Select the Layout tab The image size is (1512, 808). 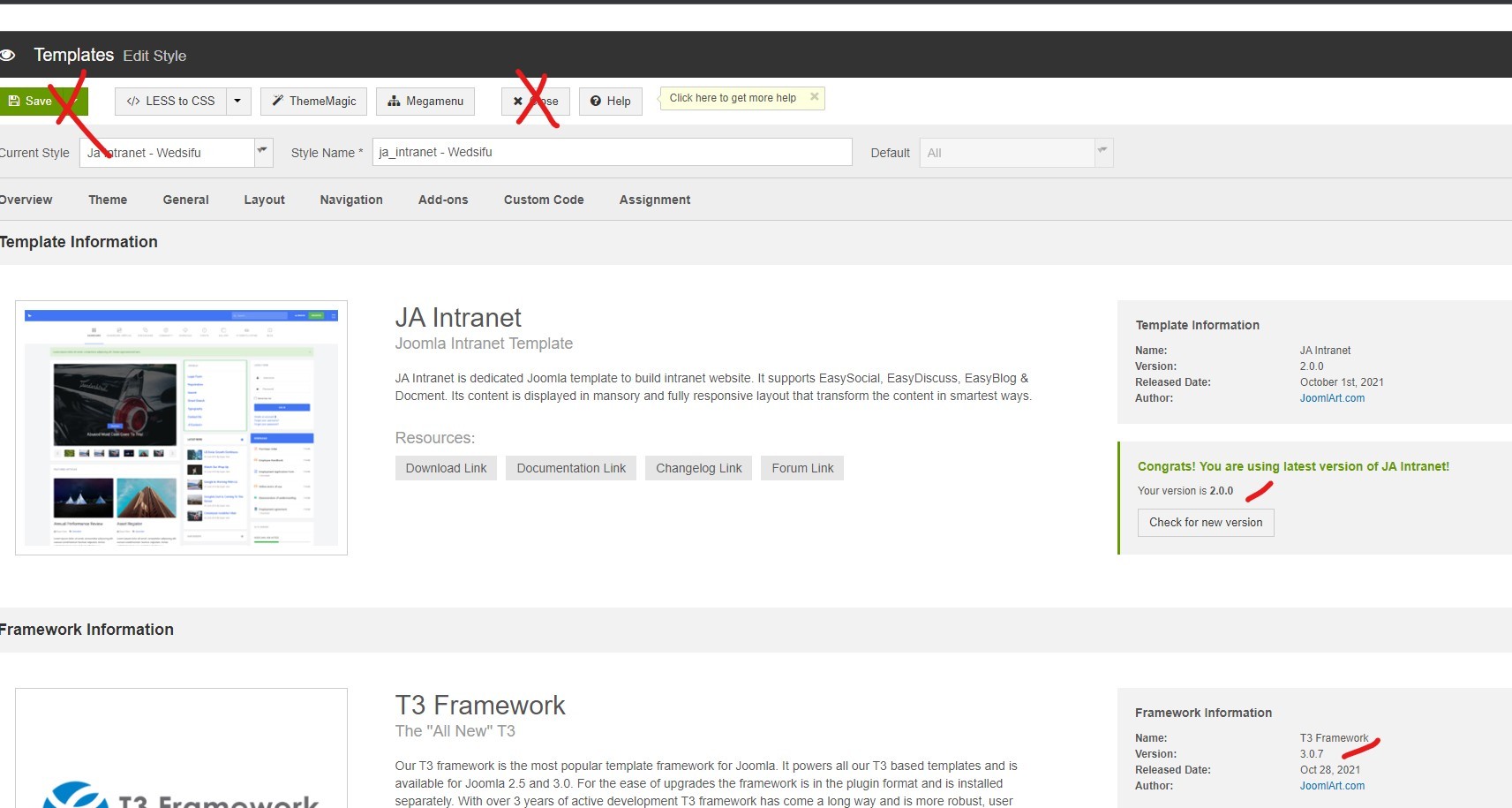pos(265,200)
